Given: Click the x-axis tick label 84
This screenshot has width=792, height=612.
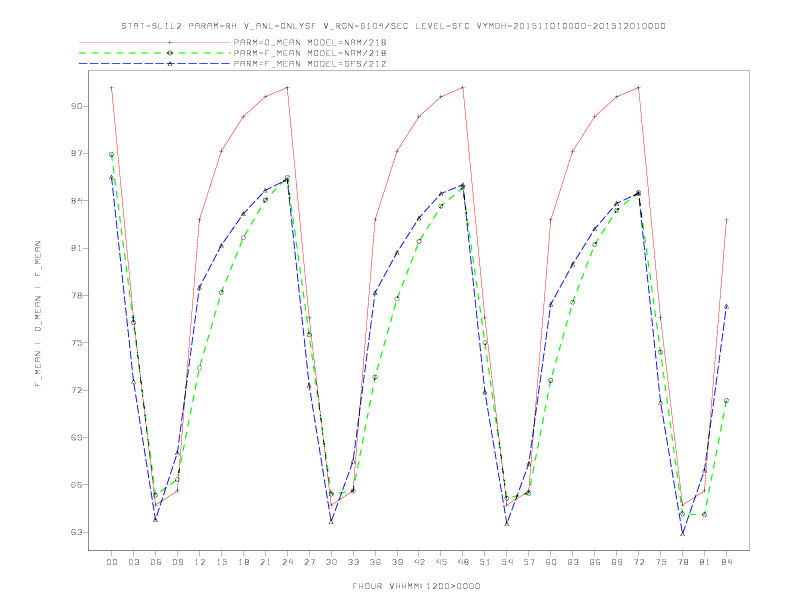Looking at the screenshot, I should point(726,562).
